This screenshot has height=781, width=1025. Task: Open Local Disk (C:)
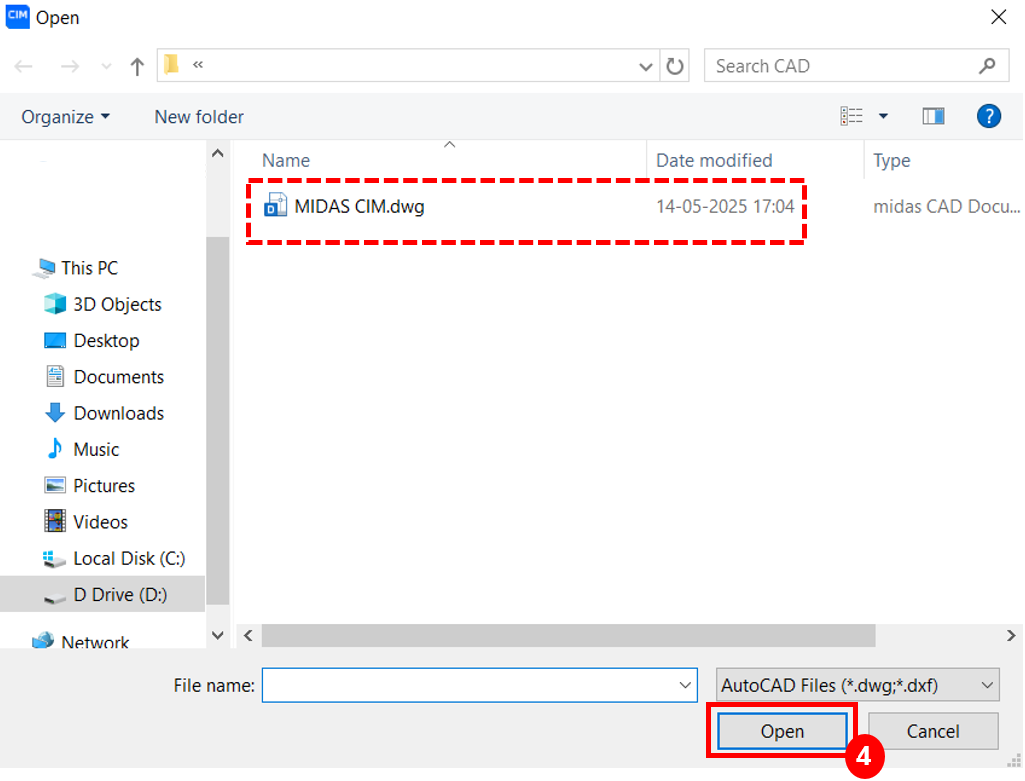(x=129, y=558)
